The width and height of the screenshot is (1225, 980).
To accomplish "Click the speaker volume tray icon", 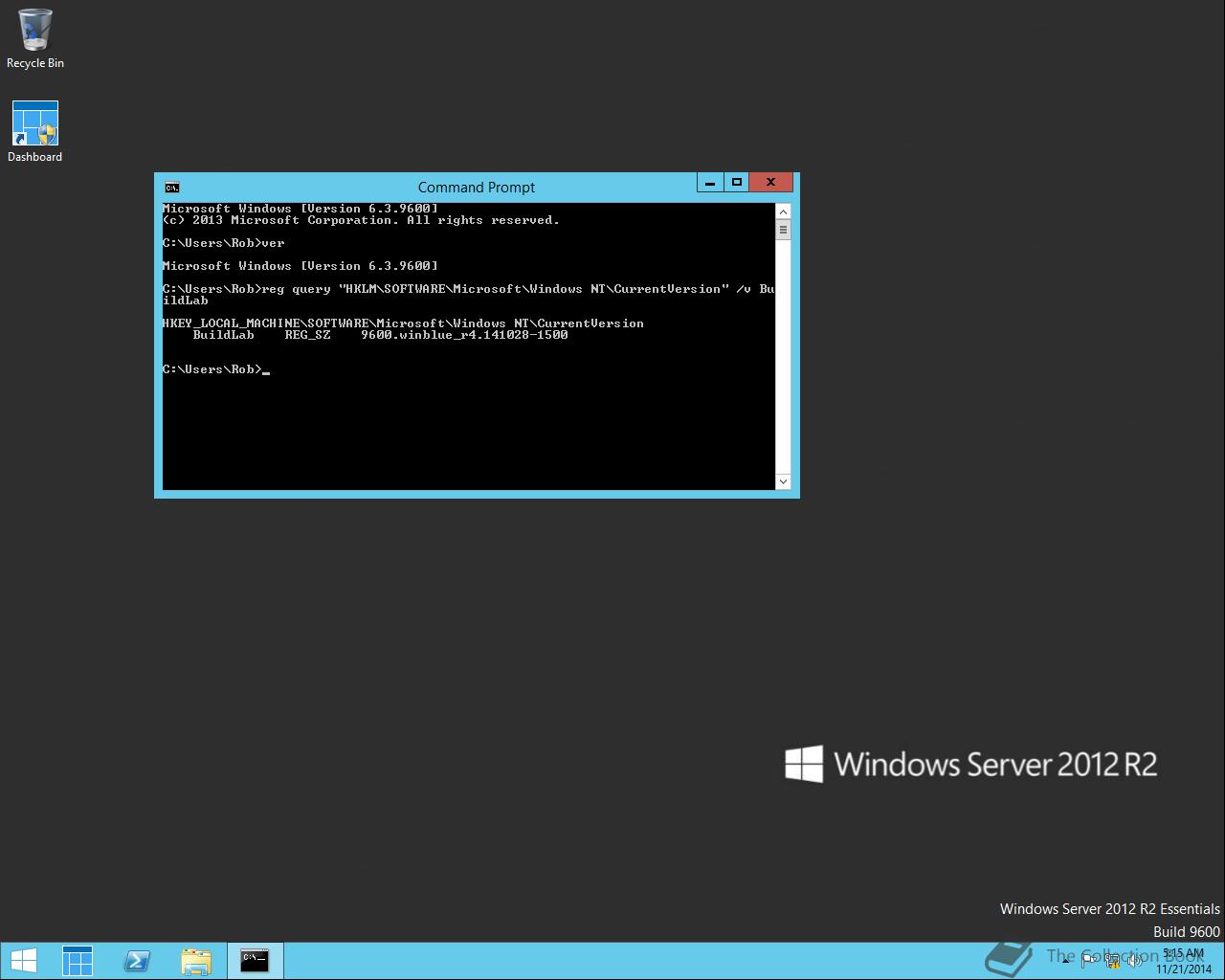I will point(1135,961).
